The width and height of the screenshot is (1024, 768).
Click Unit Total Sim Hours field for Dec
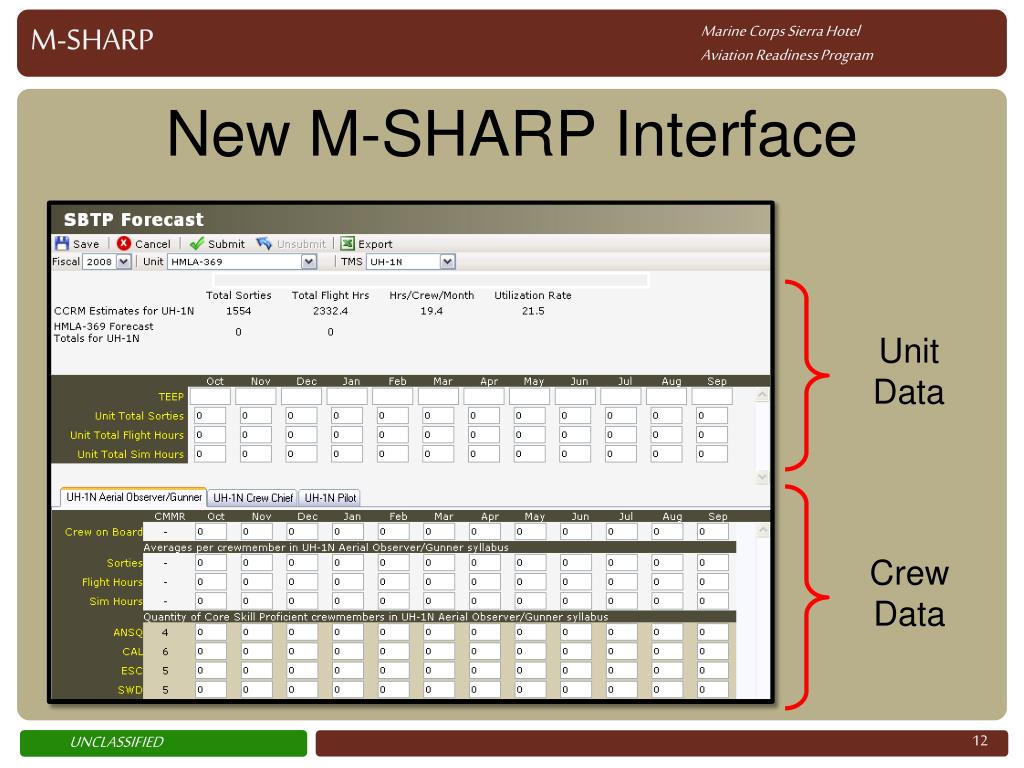301,454
